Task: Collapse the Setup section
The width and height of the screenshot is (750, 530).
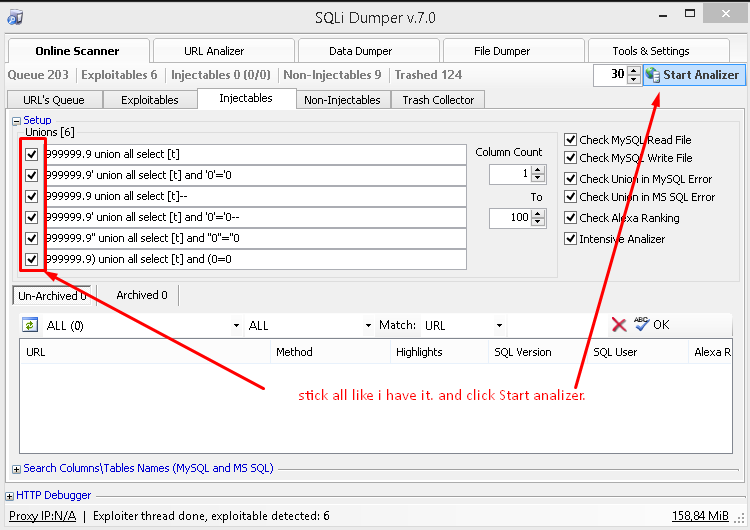Action: tap(16, 120)
